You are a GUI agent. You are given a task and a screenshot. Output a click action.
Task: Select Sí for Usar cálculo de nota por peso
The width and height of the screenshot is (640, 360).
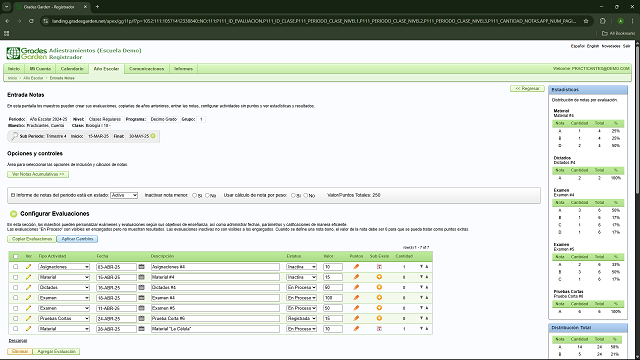pyautogui.click(x=293, y=196)
